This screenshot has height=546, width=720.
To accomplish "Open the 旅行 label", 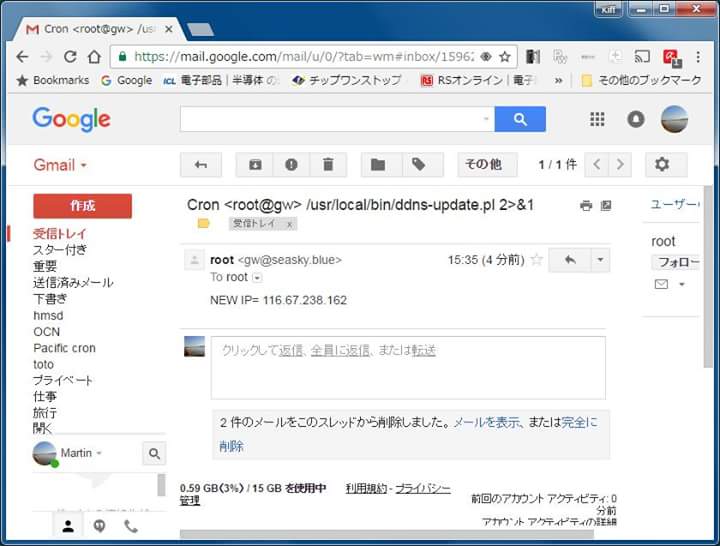I will pyautogui.click(x=45, y=413).
